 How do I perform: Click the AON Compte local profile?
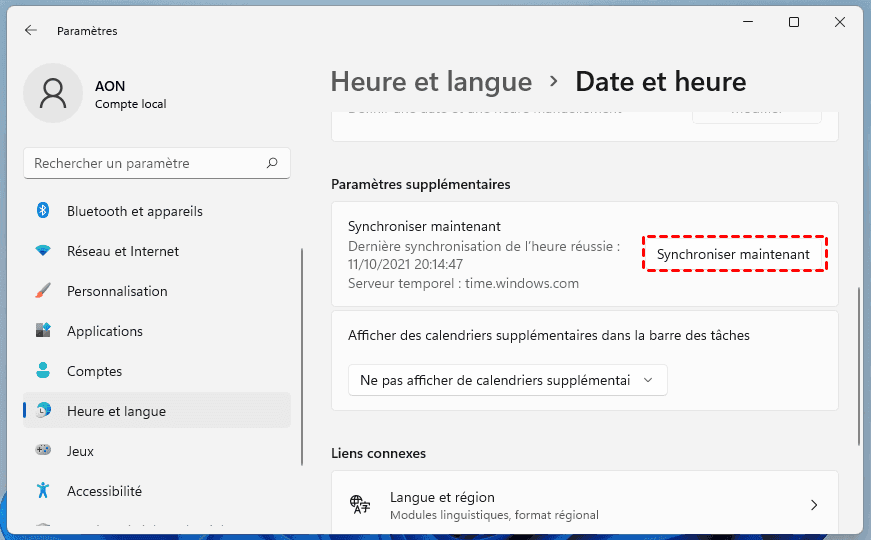(96, 93)
